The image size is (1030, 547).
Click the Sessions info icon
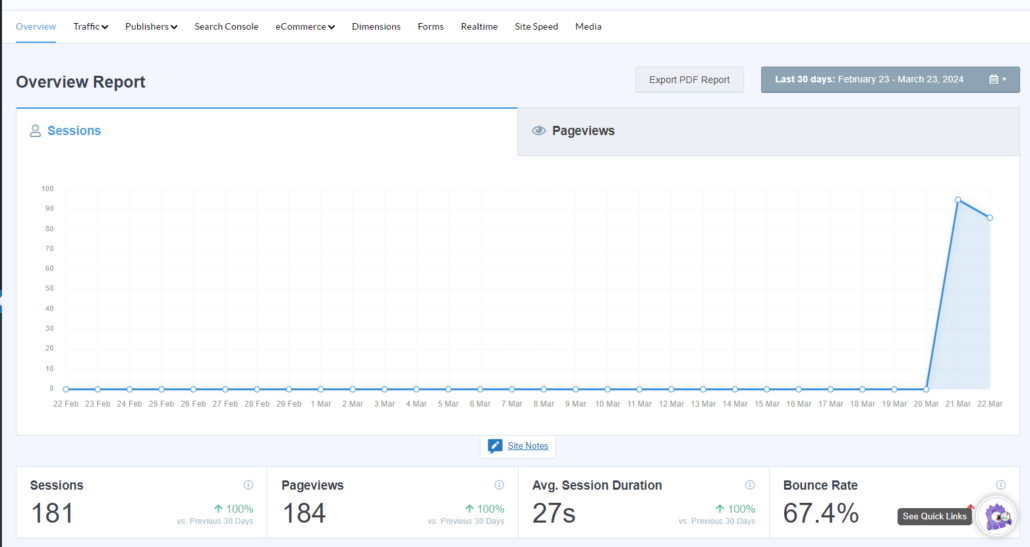click(x=248, y=485)
